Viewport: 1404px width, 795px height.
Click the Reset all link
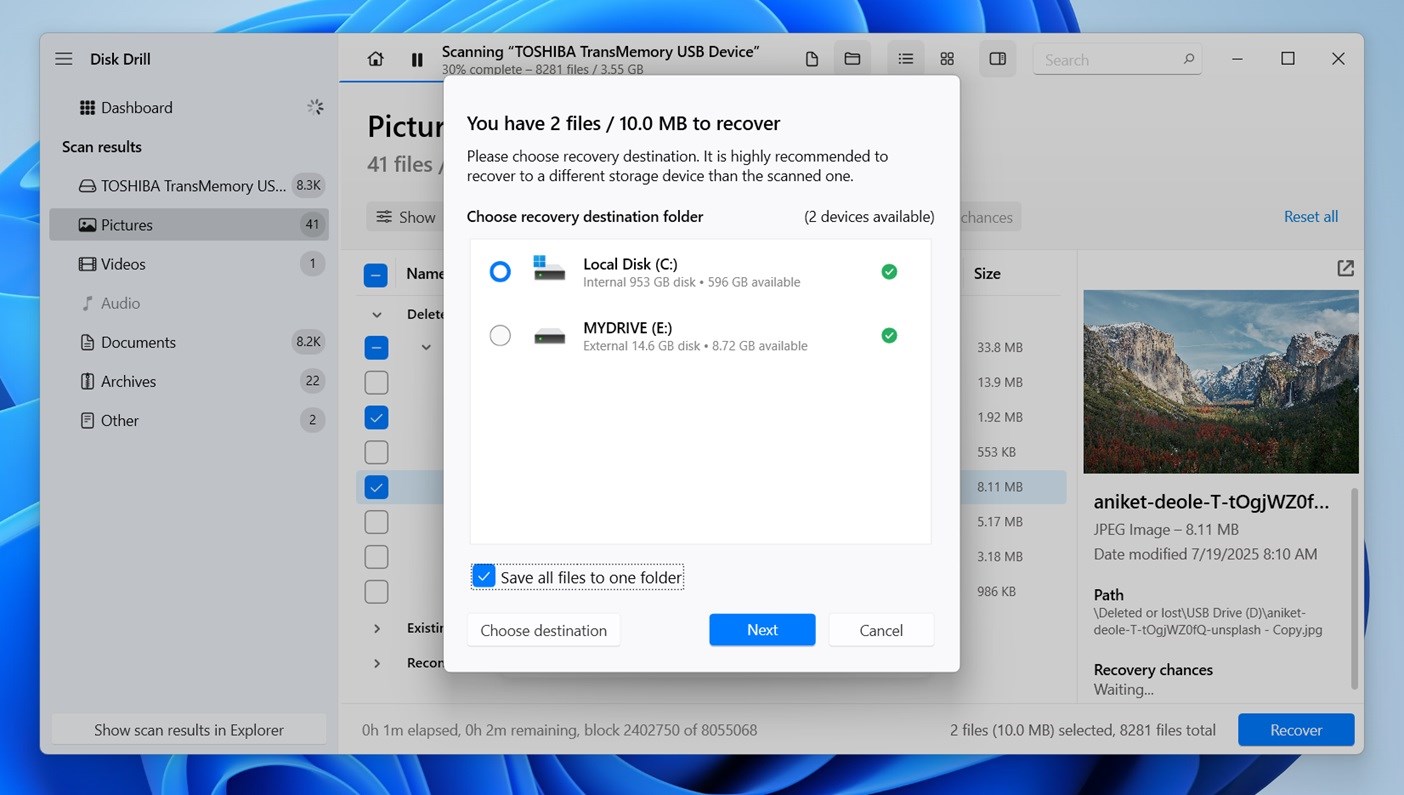[1311, 217]
